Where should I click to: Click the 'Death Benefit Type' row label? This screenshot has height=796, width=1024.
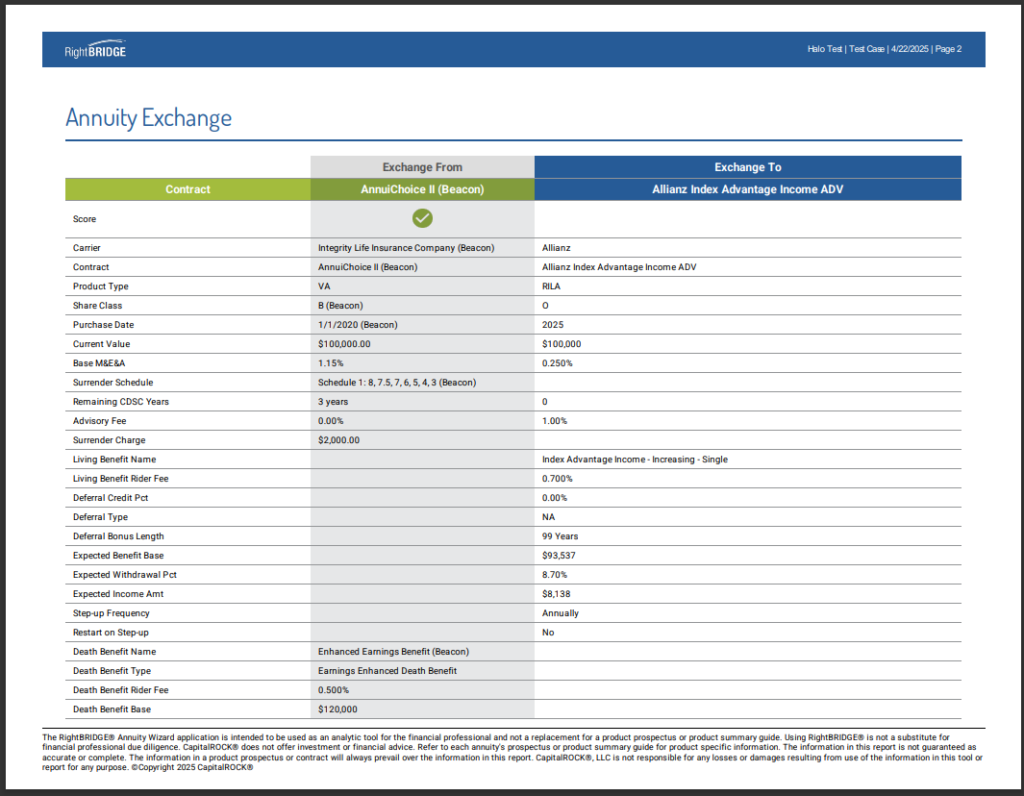coord(112,671)
